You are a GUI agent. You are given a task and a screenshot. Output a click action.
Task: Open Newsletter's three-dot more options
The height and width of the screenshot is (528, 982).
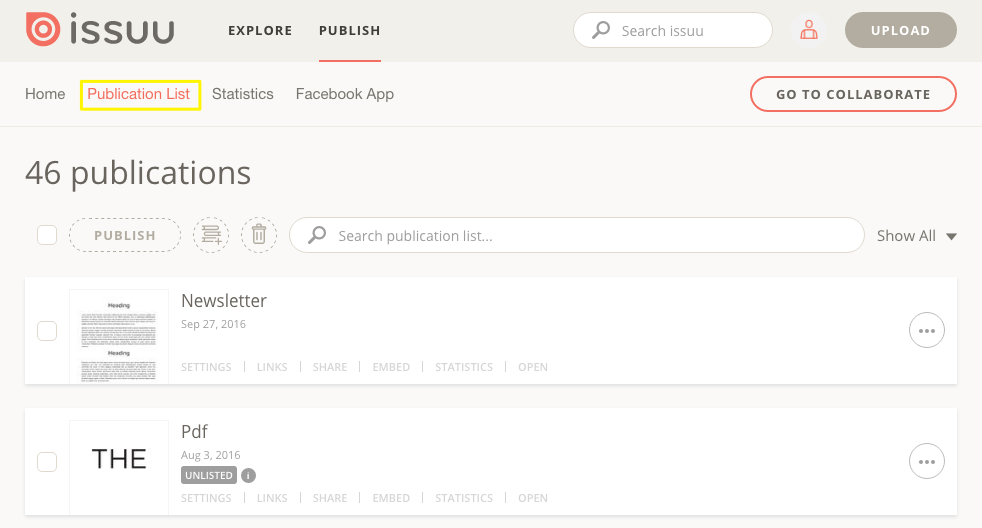pyautogui.click(x=926, y=330)
